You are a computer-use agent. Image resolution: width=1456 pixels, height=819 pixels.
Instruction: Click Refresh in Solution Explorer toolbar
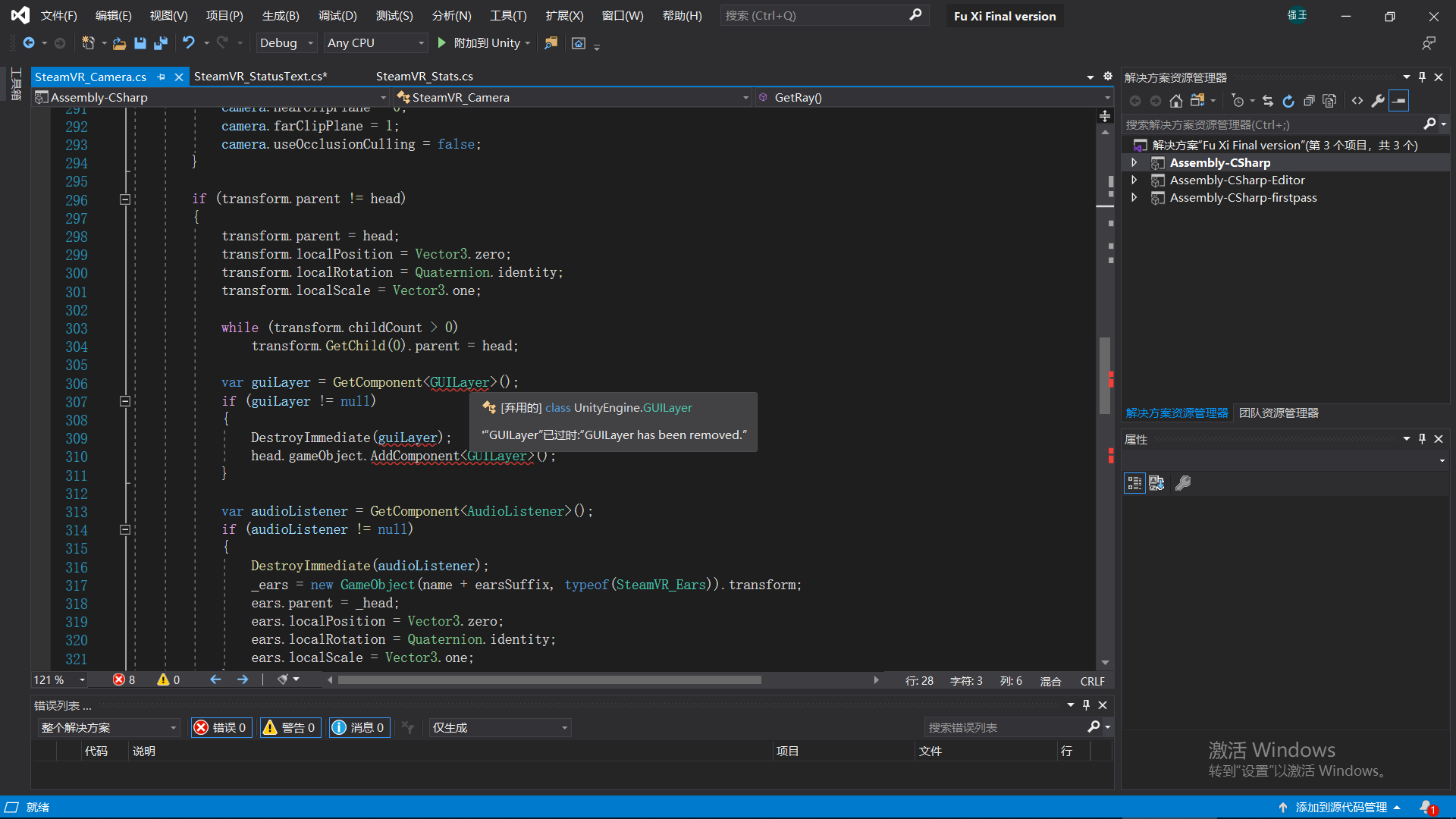pyautogui.click(x=1288, y=101)
